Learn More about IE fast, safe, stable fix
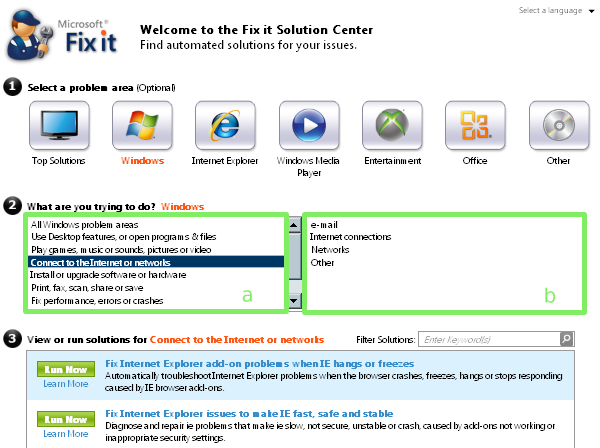 66,434
